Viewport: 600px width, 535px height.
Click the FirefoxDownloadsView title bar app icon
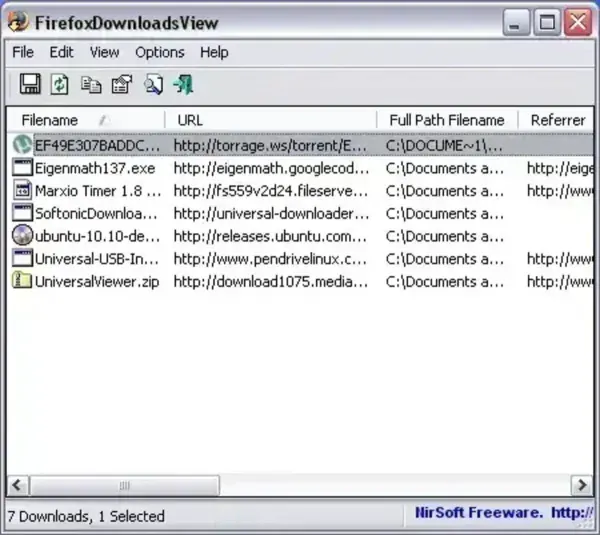pos(18,21)
